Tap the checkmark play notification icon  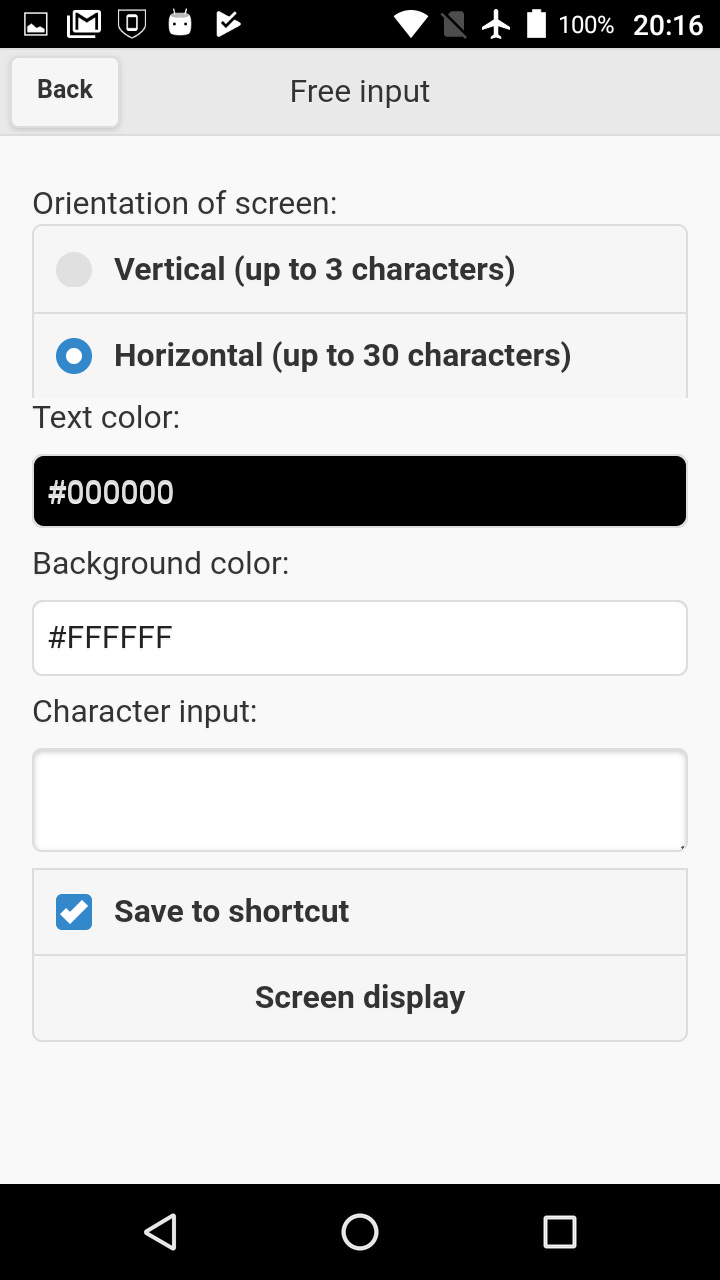click(228, 24)
